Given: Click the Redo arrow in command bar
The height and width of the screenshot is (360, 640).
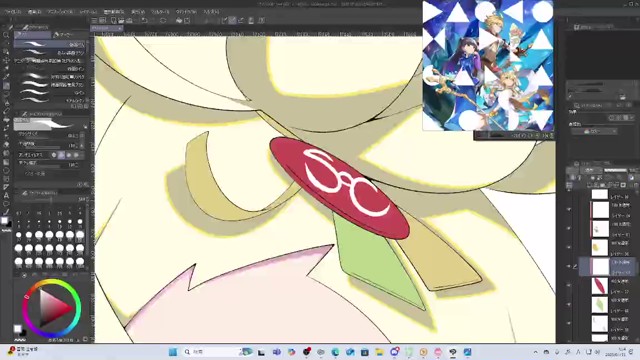Looking at the screenshot, I should [153, 20].
